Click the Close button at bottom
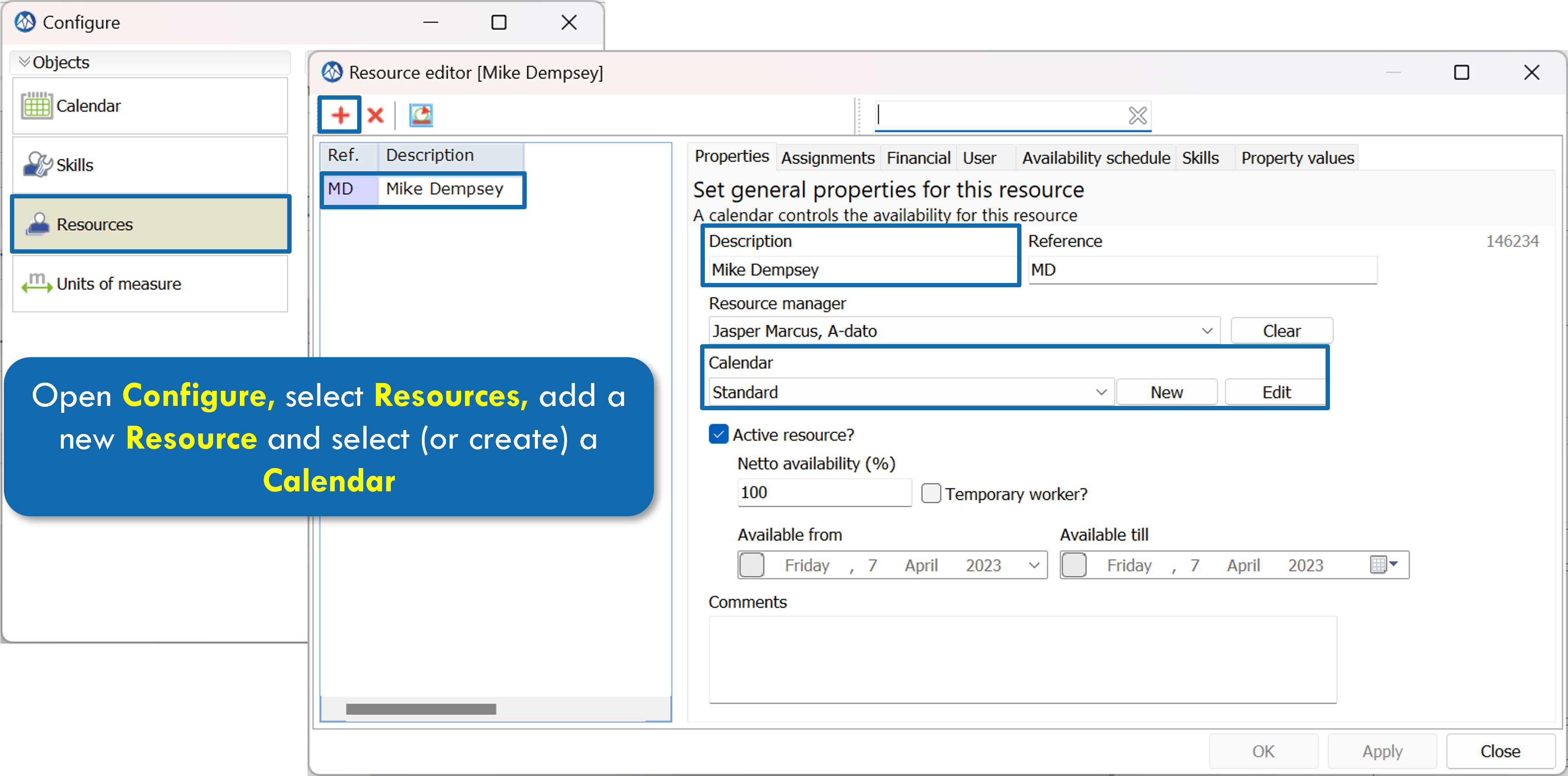Screen dimensions: 1568x776 (1500, 751)
